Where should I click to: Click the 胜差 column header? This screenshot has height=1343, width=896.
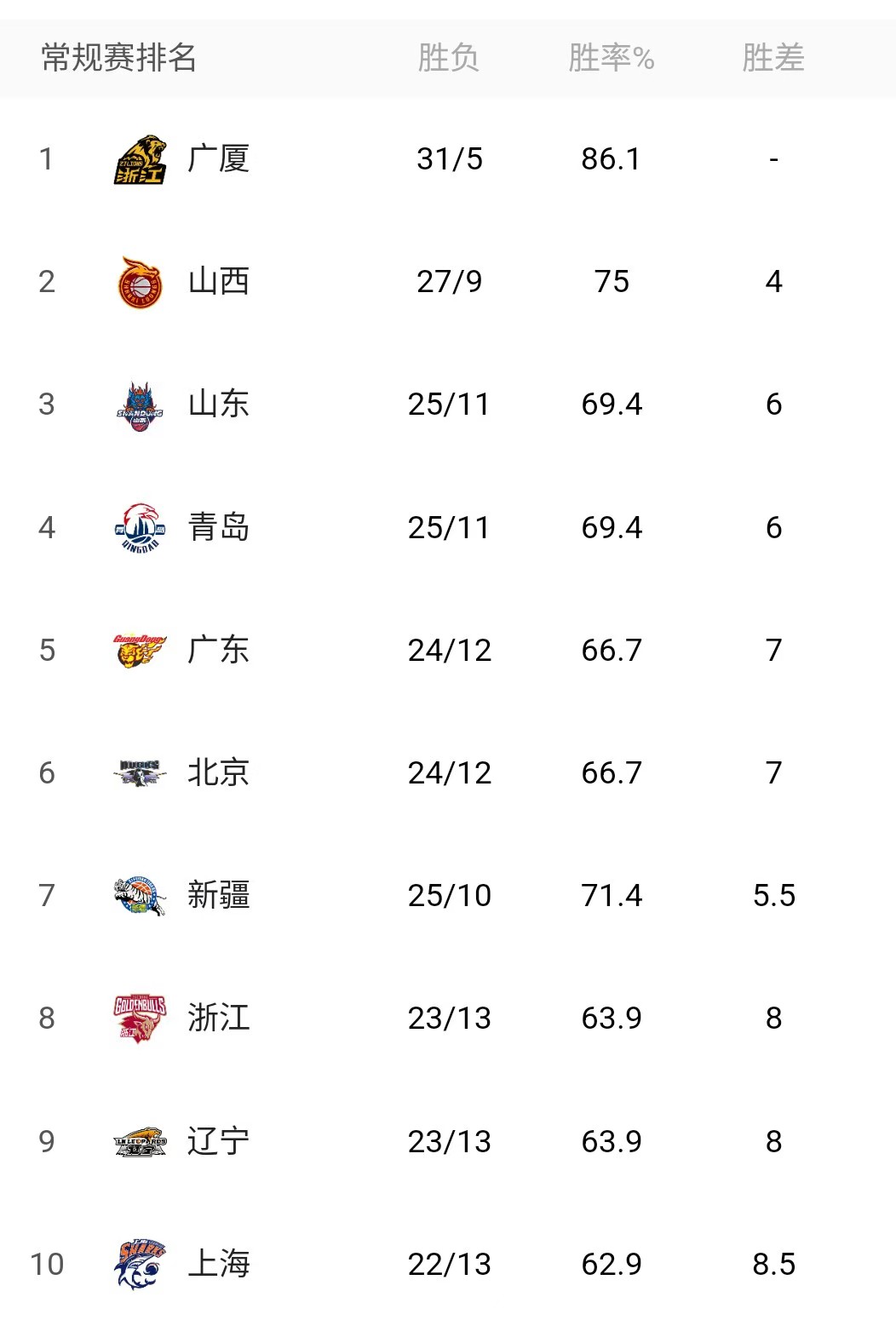pyautogui.click(x=773, y=58)
